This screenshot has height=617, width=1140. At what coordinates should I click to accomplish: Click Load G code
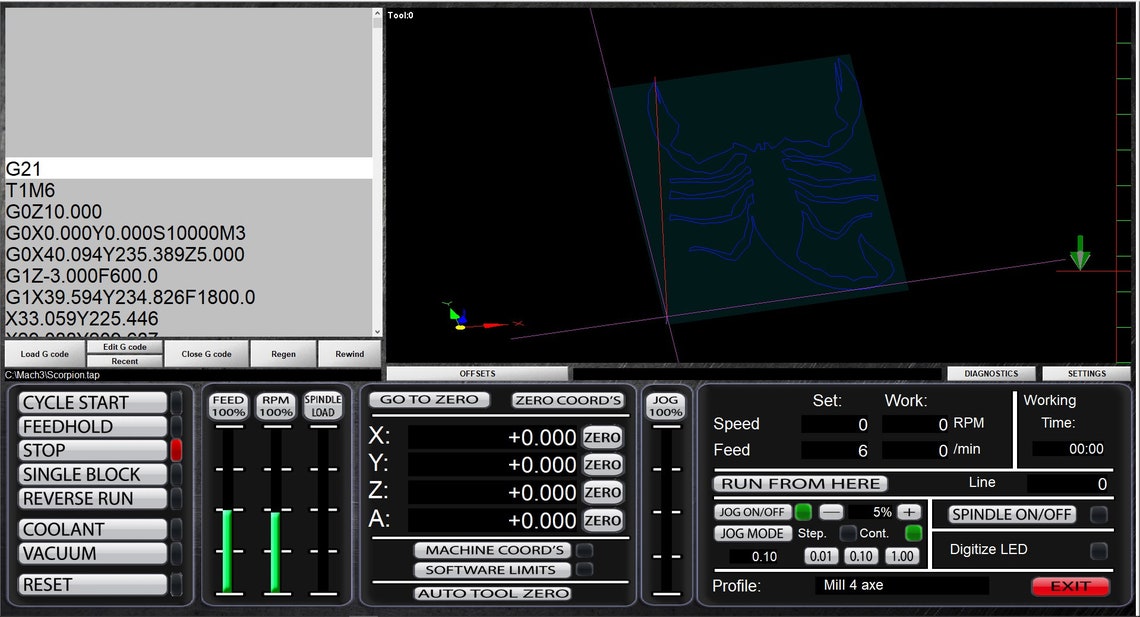(44, 353)
